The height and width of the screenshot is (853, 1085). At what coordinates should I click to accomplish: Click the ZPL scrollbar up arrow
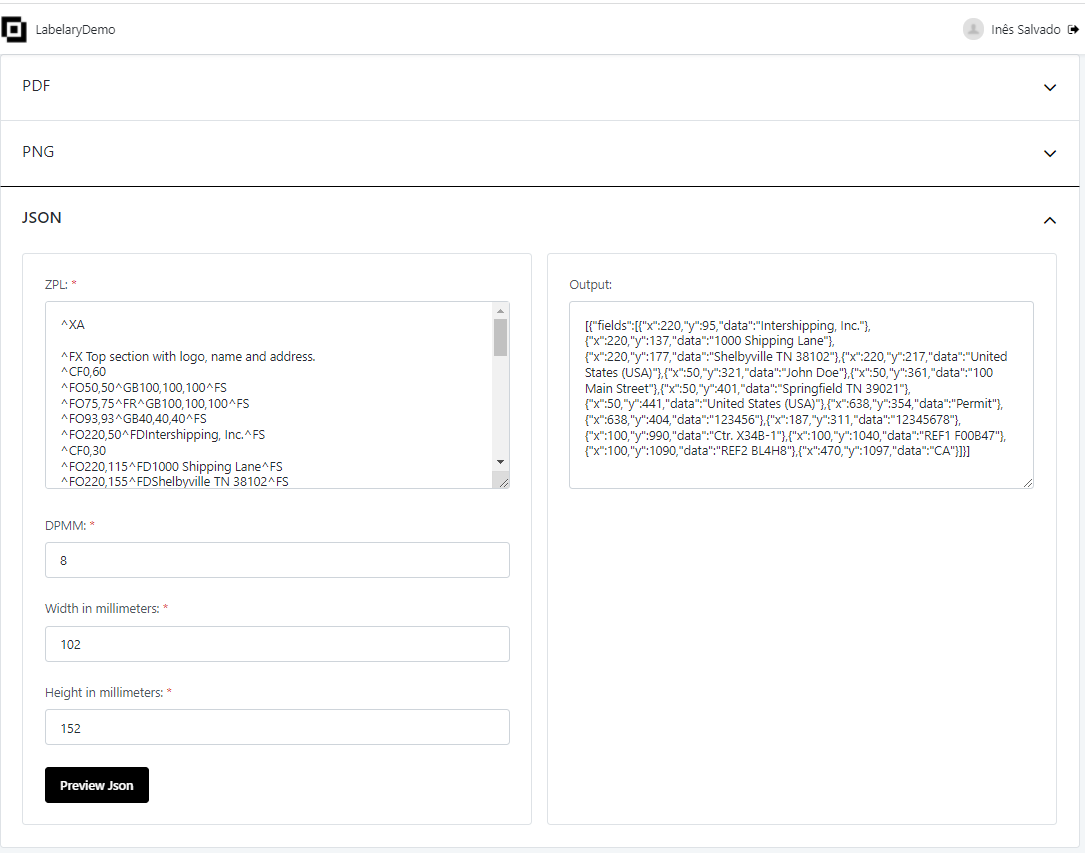tap(501, 310)
